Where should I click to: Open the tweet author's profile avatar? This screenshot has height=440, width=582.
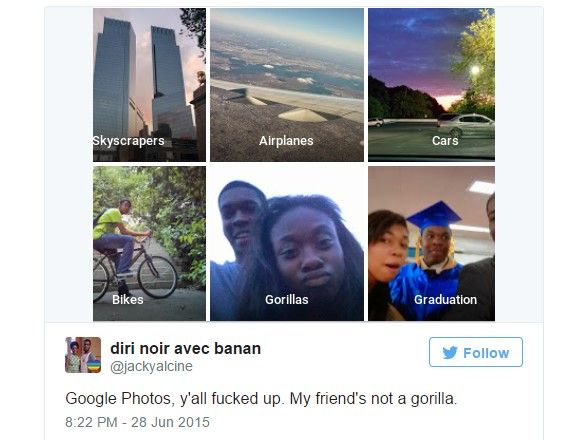[x=83, y=355]
